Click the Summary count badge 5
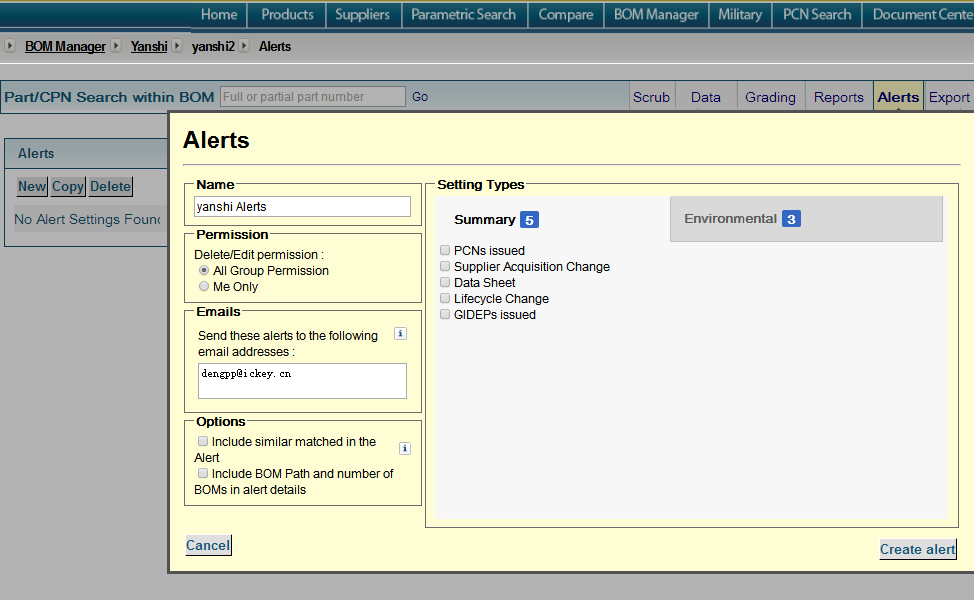 [529, 220]
